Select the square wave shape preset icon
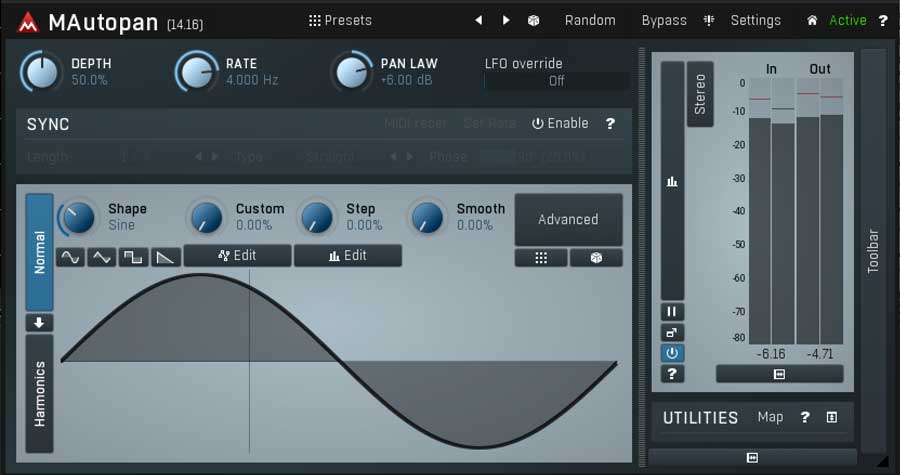The image size is (900, 475). pyautogui.click(x=133, y=258)
